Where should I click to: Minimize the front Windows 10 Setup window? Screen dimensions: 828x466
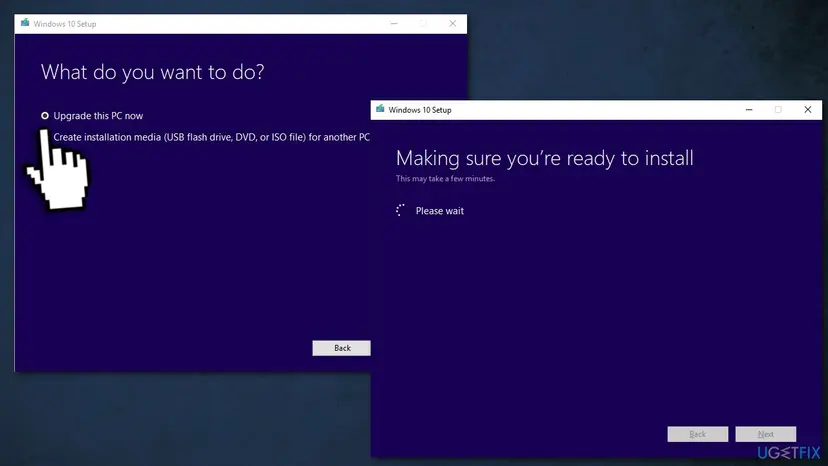[749, 109]
